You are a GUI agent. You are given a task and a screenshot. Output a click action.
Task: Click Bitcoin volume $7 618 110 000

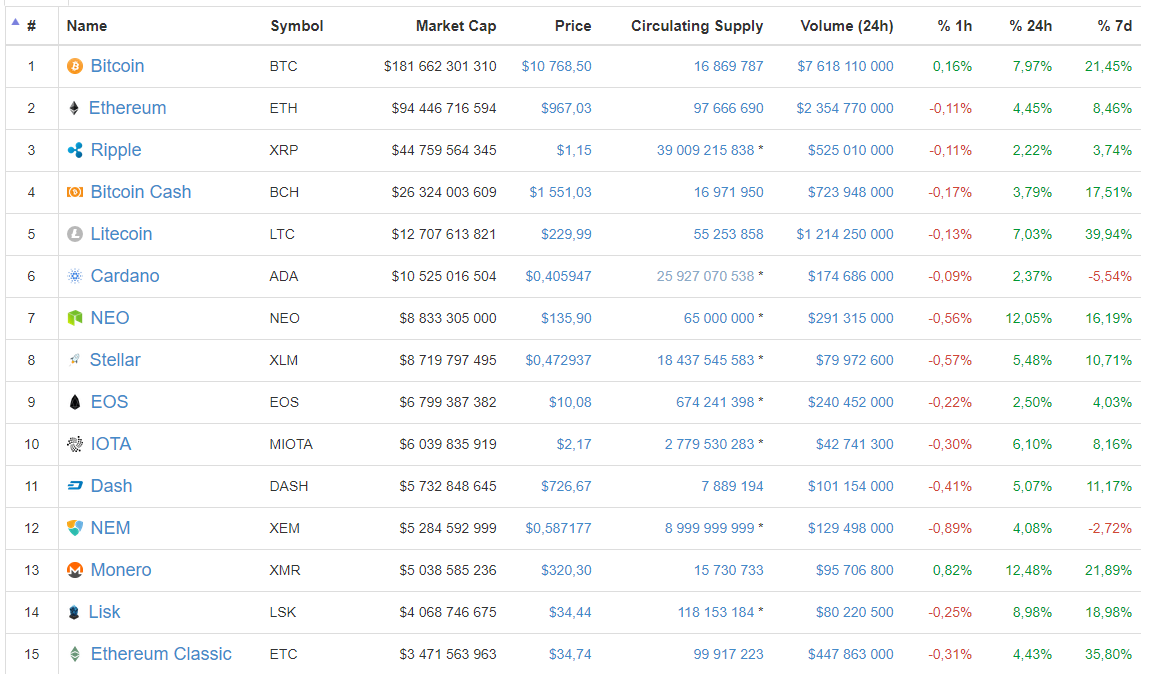(x=845, y=66)
